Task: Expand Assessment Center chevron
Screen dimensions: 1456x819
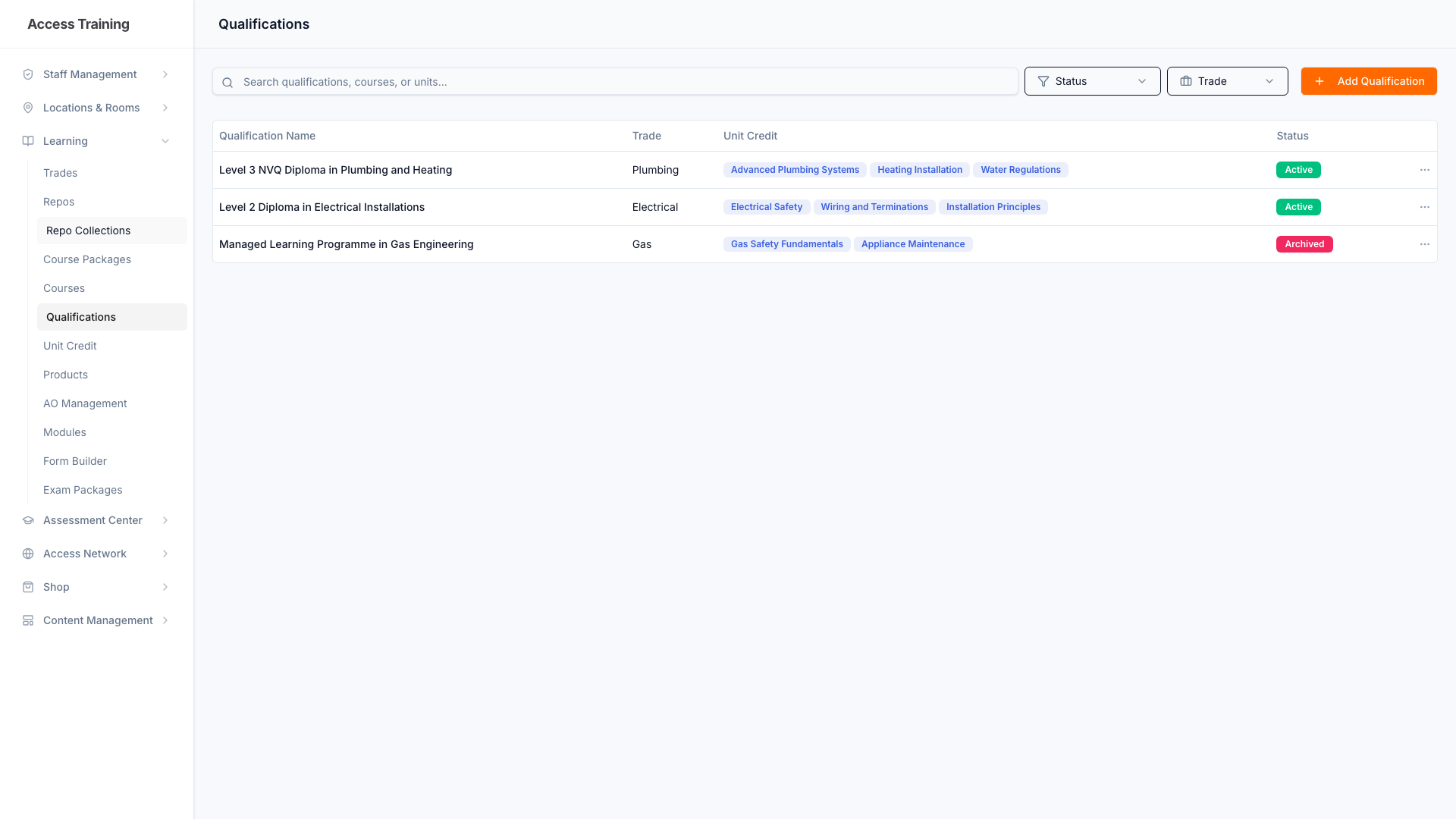Action: [x=165, y=520]
